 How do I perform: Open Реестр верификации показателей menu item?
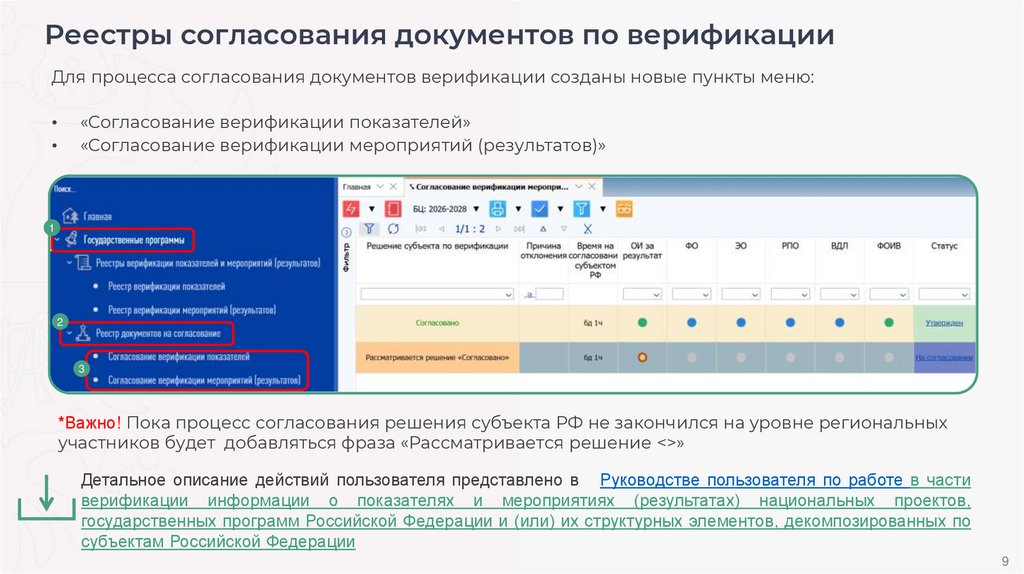click(167, 287)
